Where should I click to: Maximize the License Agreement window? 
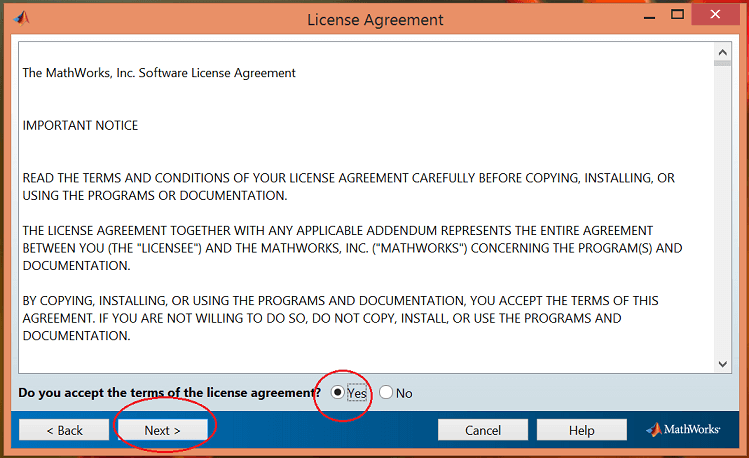click(x=677, y=14)
